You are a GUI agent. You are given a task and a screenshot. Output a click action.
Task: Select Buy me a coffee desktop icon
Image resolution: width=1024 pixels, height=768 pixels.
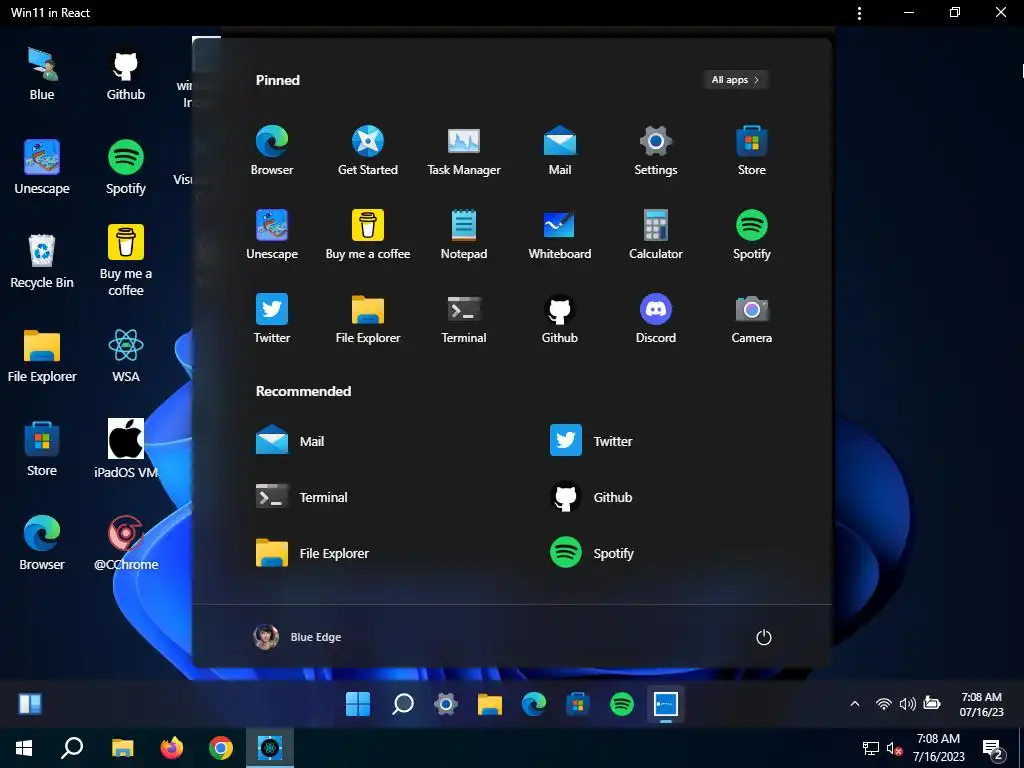pos(125,261)
